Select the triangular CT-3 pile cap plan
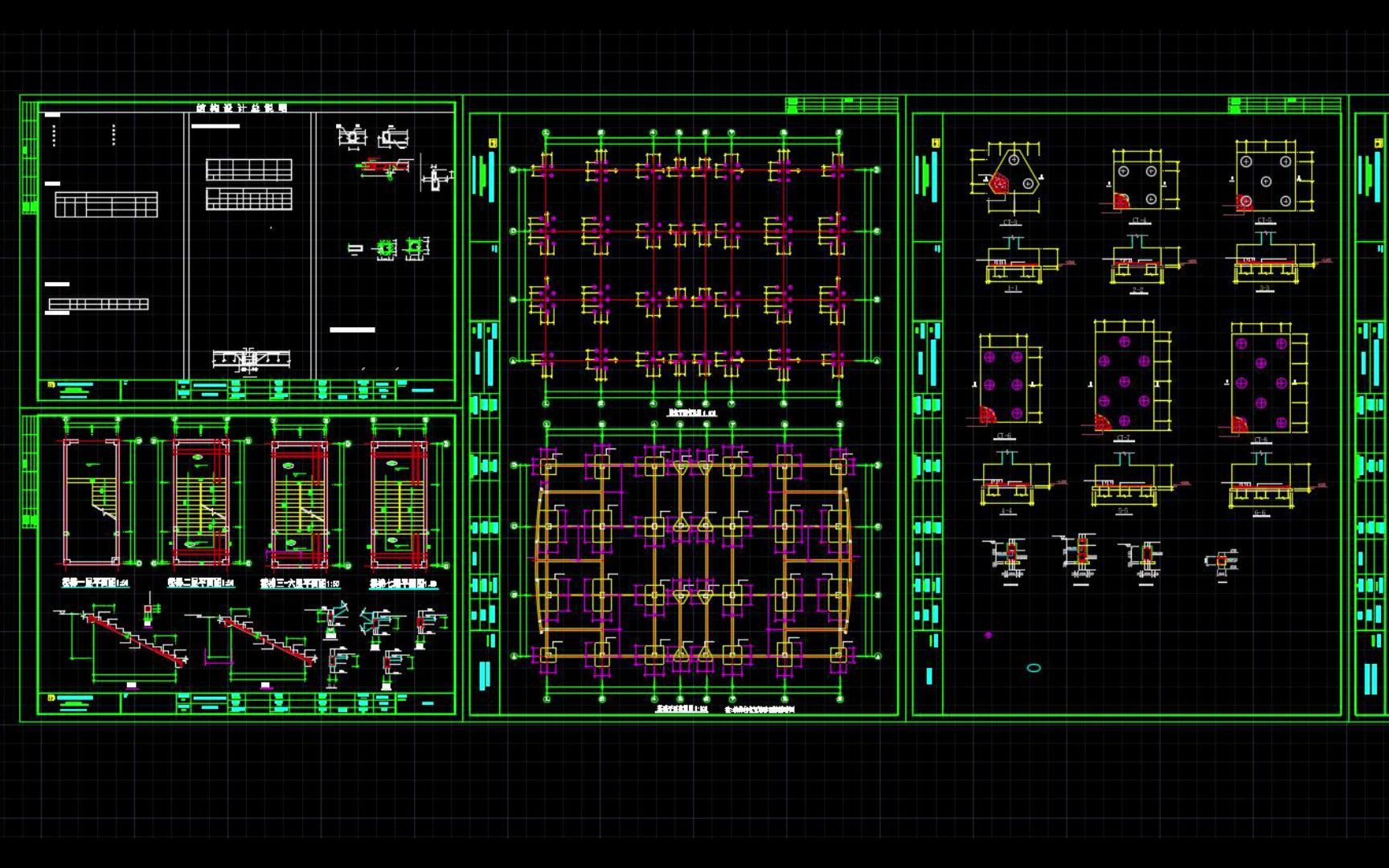The width and height of the screenshot is (1389, 868). click(x=1008, y=179)
